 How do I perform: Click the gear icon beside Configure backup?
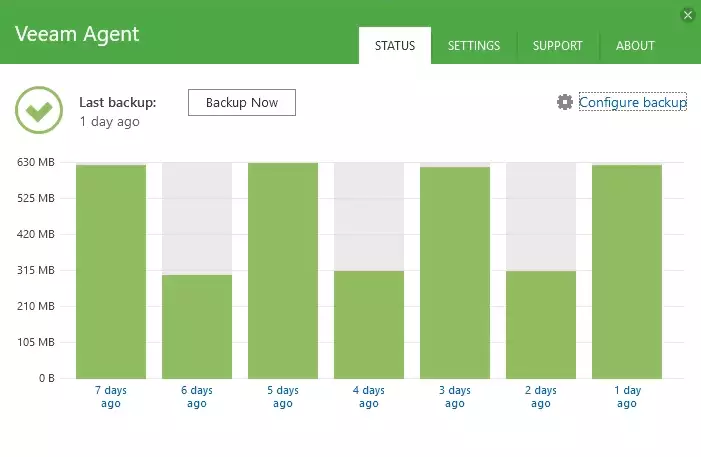[565, 102]
